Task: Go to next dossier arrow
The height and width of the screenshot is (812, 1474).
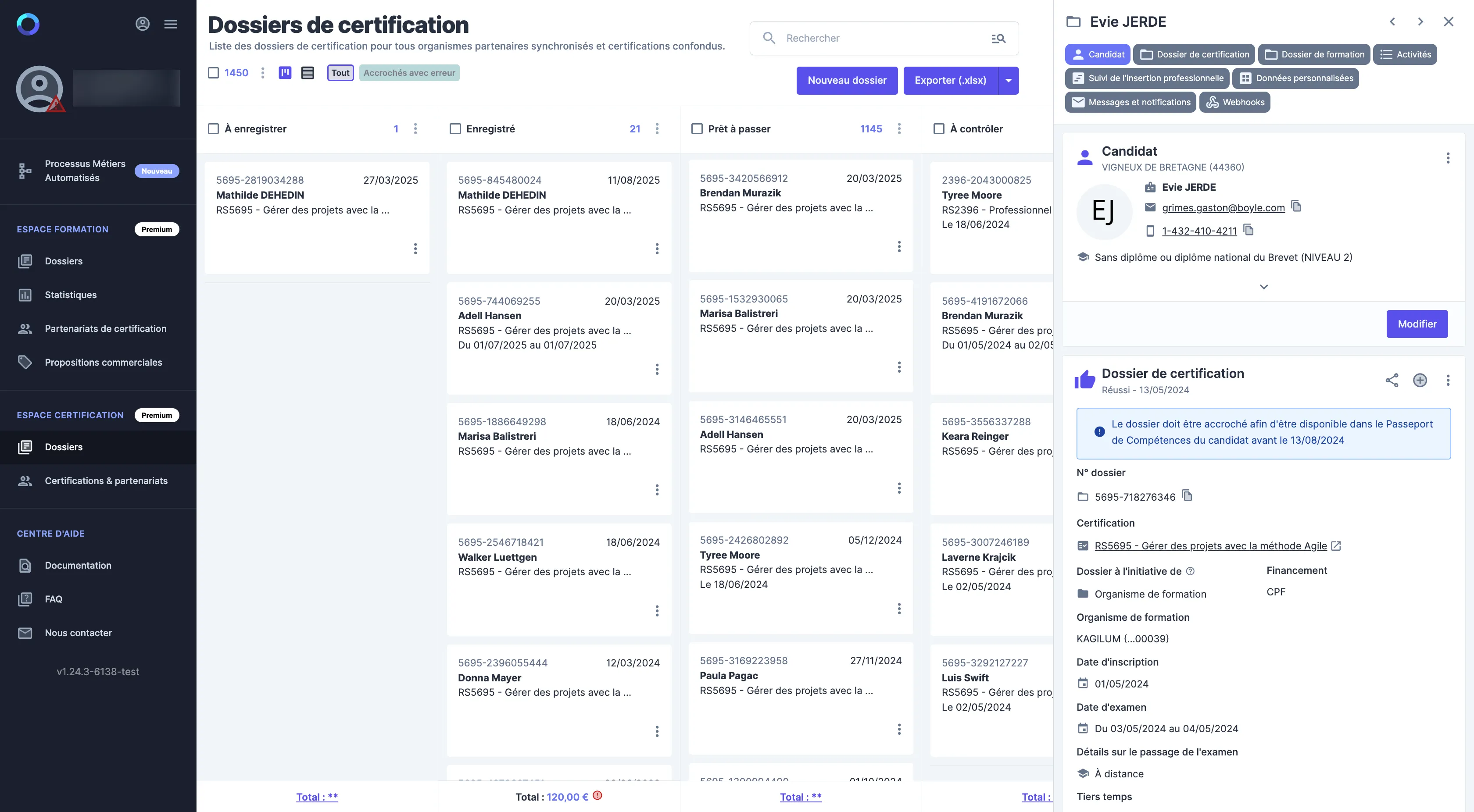Action: coord(1420,22)
